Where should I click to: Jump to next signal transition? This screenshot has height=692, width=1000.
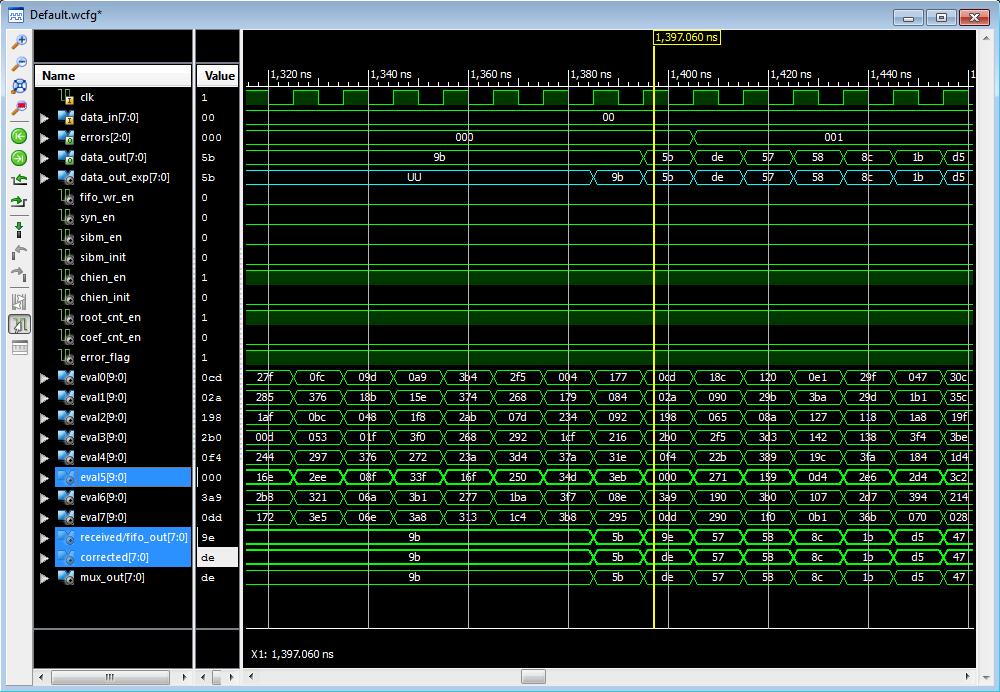[20, 202]
